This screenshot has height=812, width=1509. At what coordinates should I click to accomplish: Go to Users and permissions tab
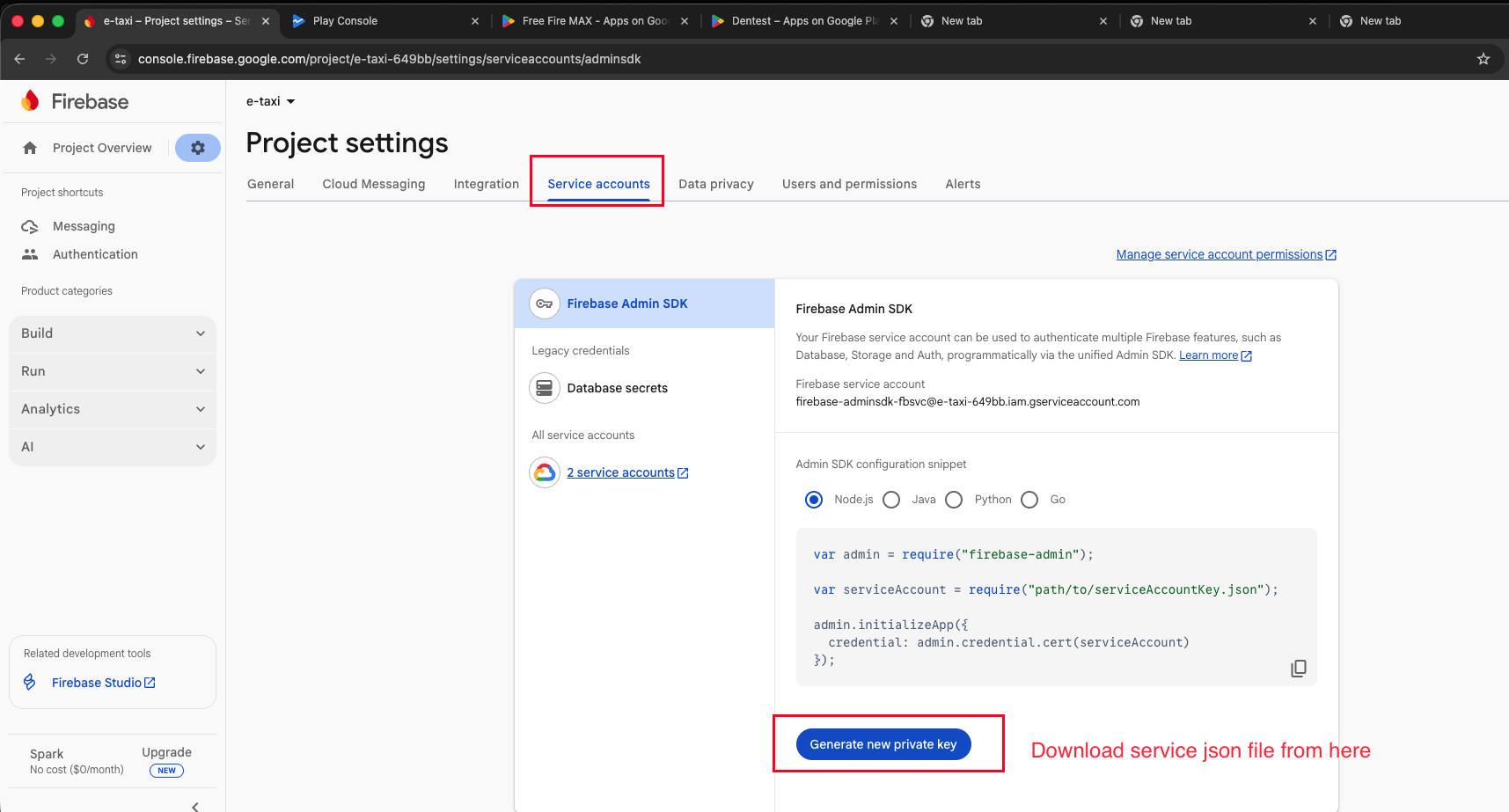[850, 184]
